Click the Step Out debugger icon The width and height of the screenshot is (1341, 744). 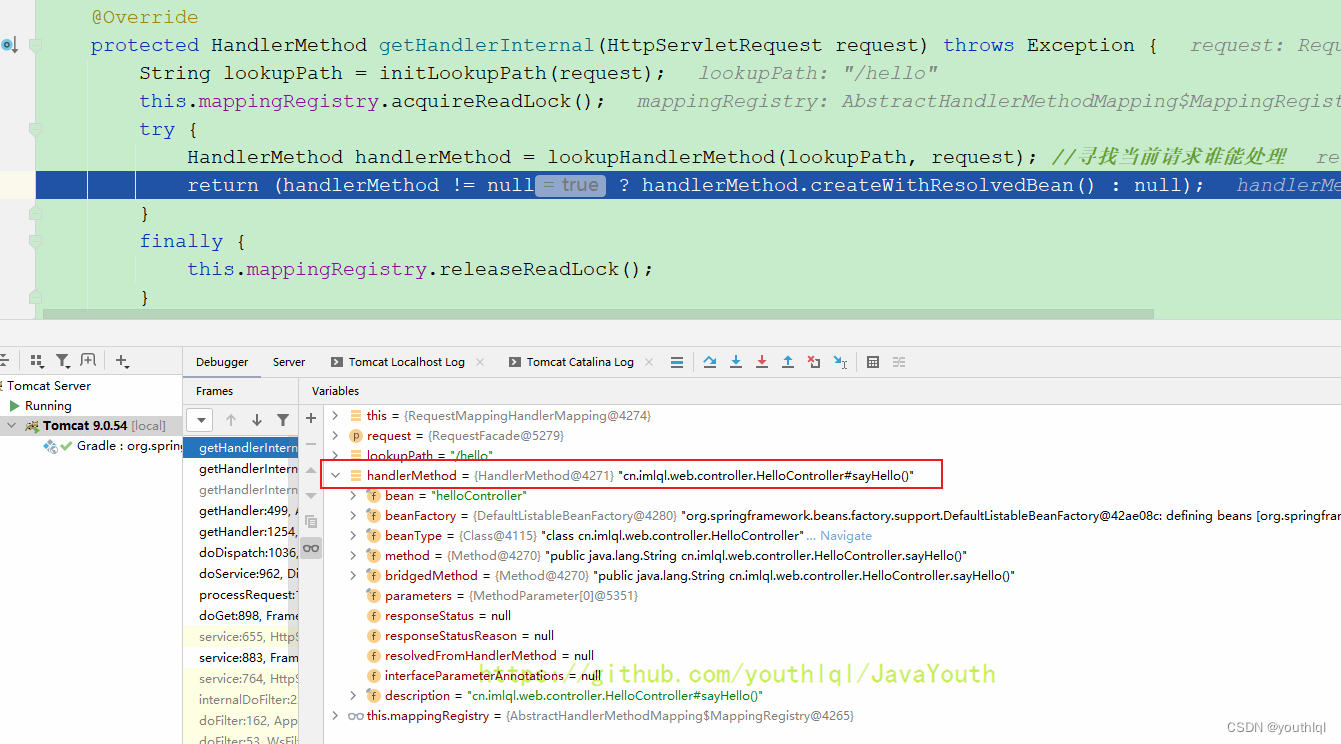click(x=788, y=362)
